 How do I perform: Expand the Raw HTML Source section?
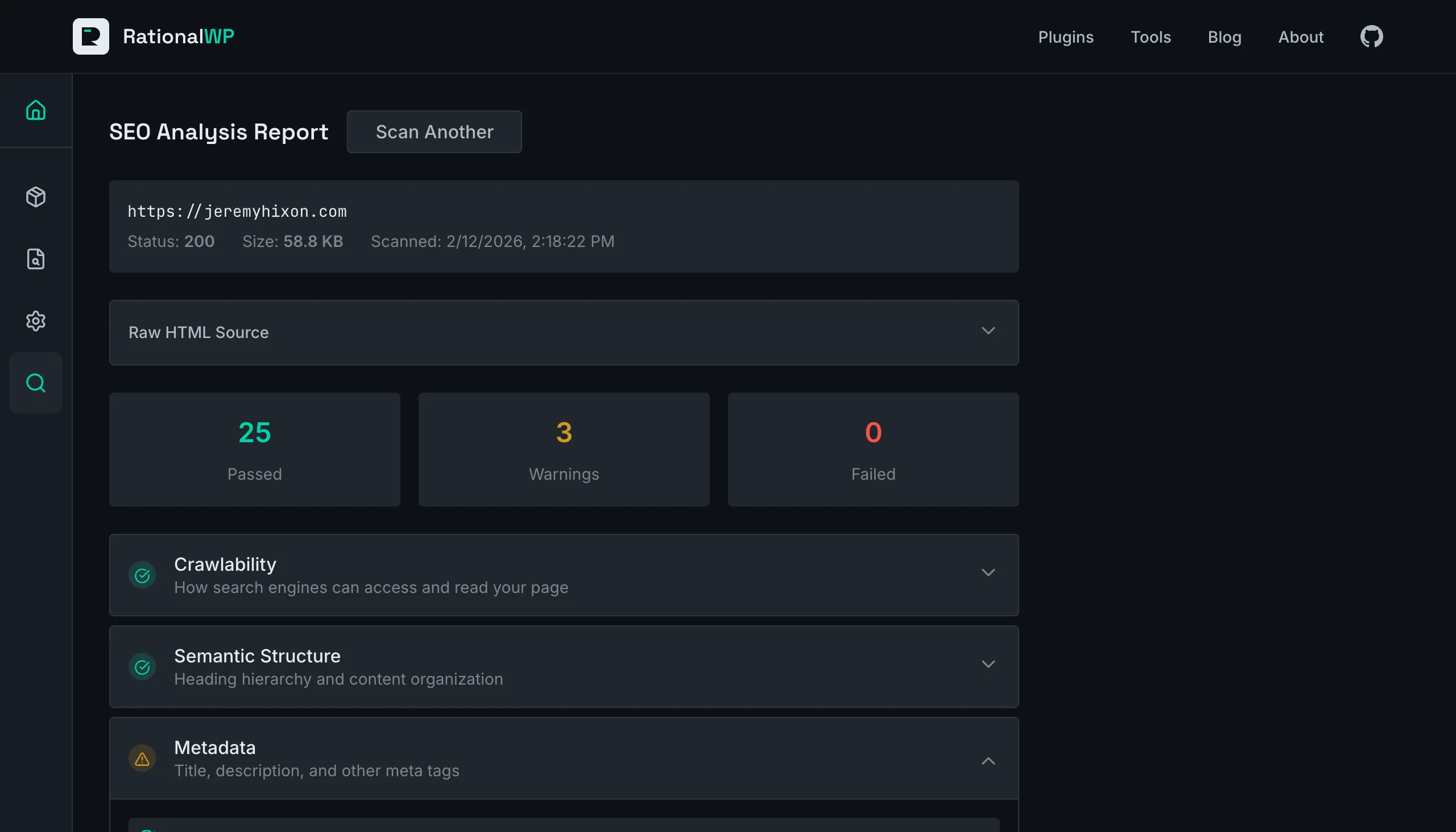(x=988, y=330)
